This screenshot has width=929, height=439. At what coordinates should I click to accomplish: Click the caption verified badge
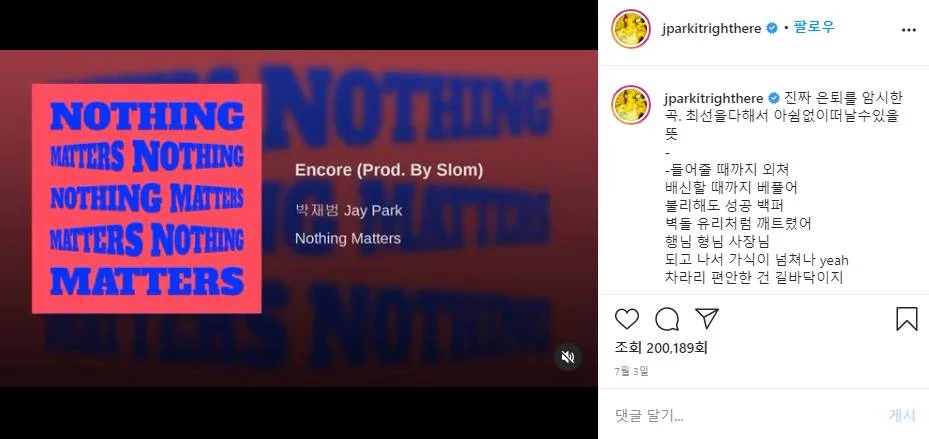point(774,98)
